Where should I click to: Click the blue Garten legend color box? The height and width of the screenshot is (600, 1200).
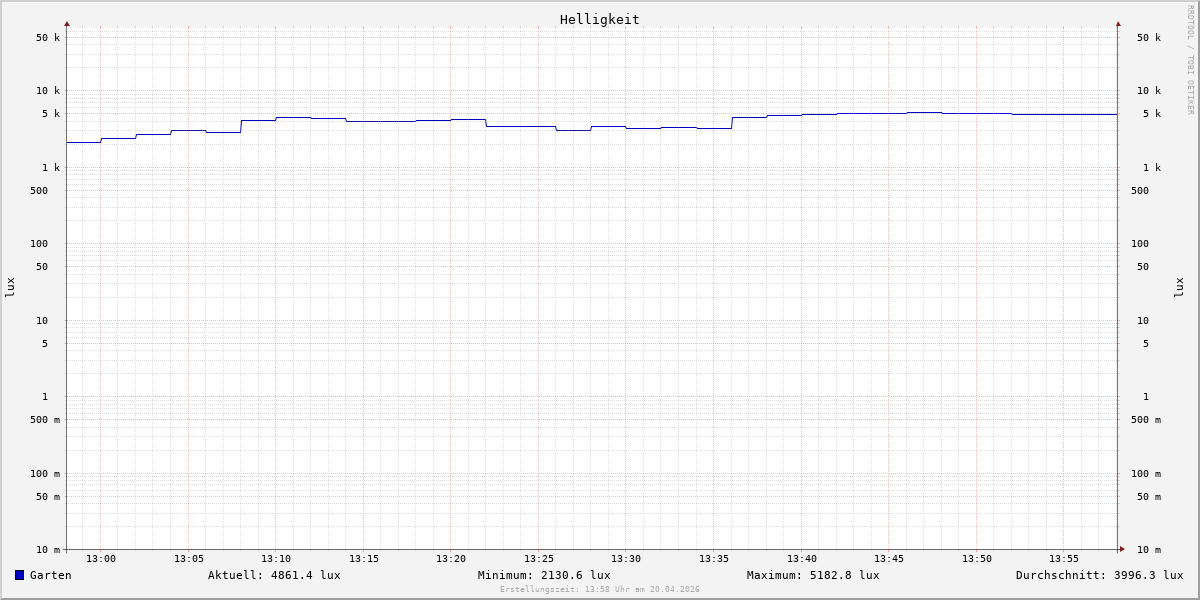[x=19, y=575]
